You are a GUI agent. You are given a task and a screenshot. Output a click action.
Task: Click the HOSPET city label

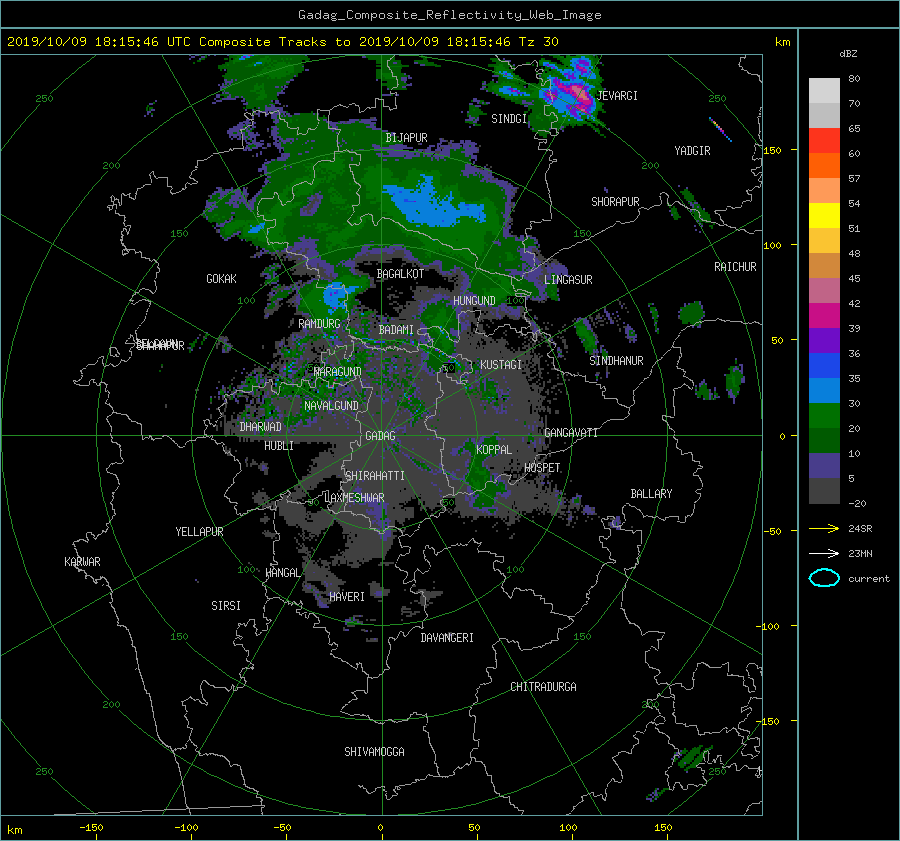pyautogui.click(x=542, y=468)
